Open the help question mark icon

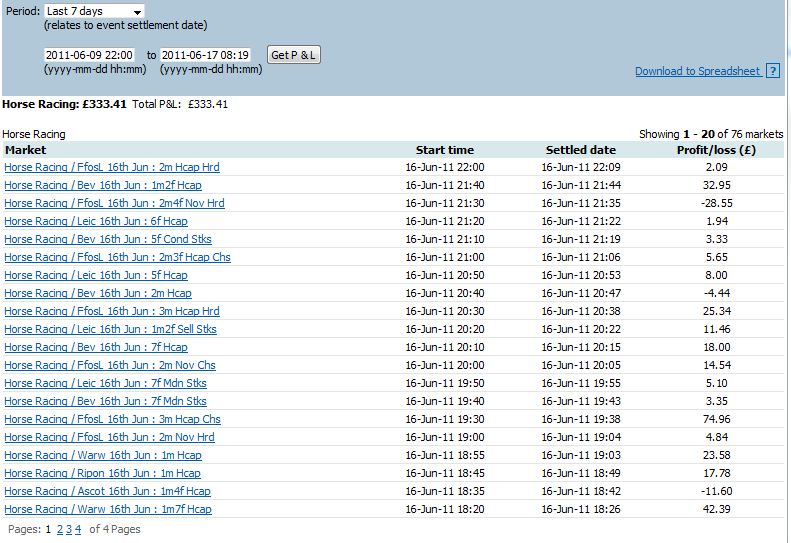(x=772, y=71)
